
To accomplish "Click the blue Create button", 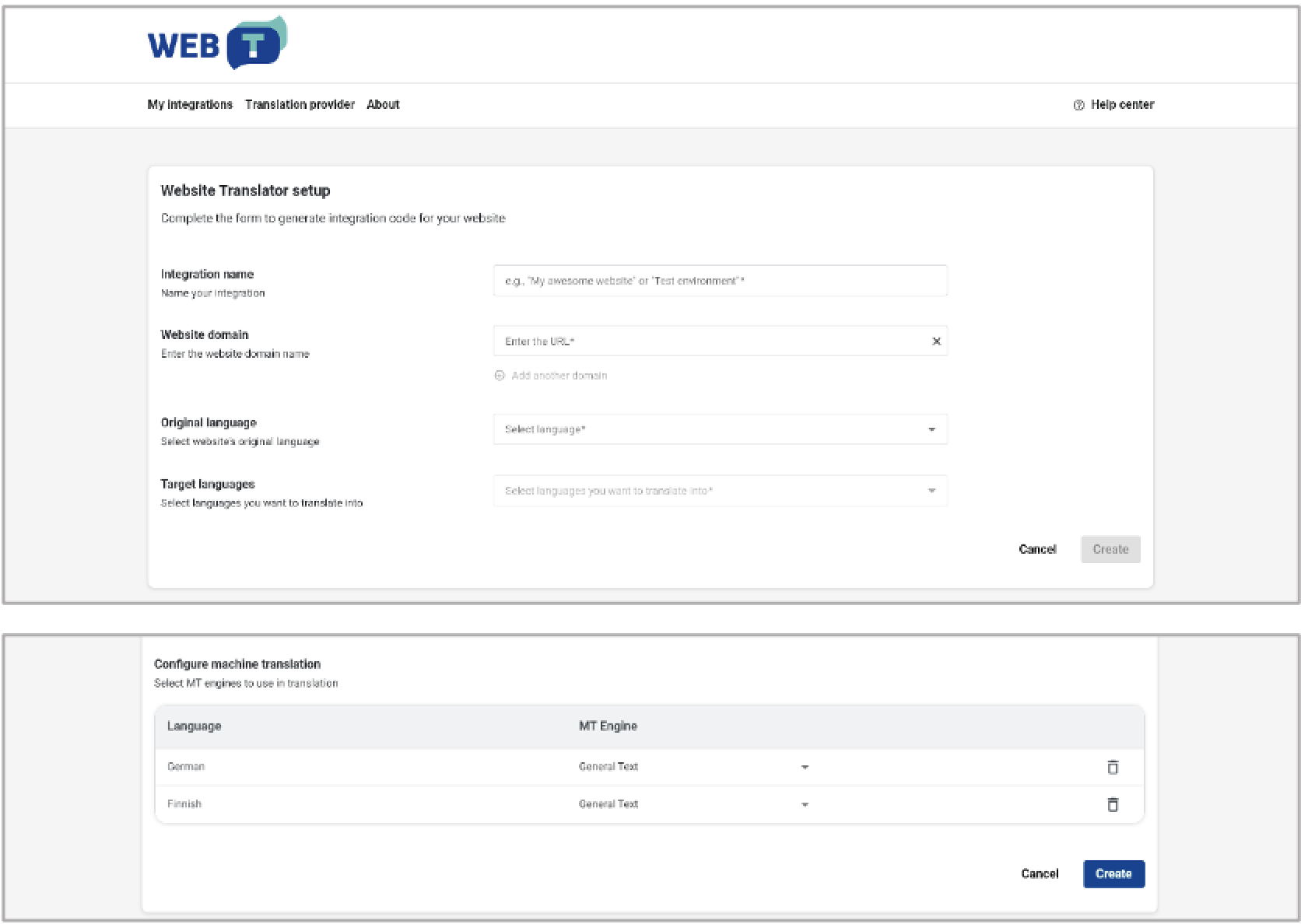I will [1113, 873].
